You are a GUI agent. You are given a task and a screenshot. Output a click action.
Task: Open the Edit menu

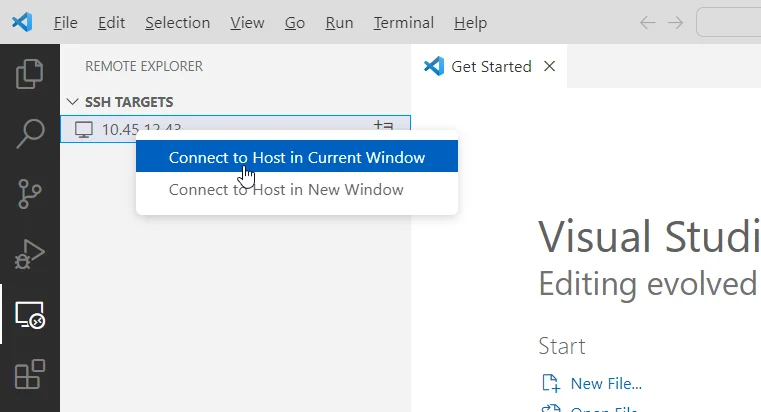point(111,23)
